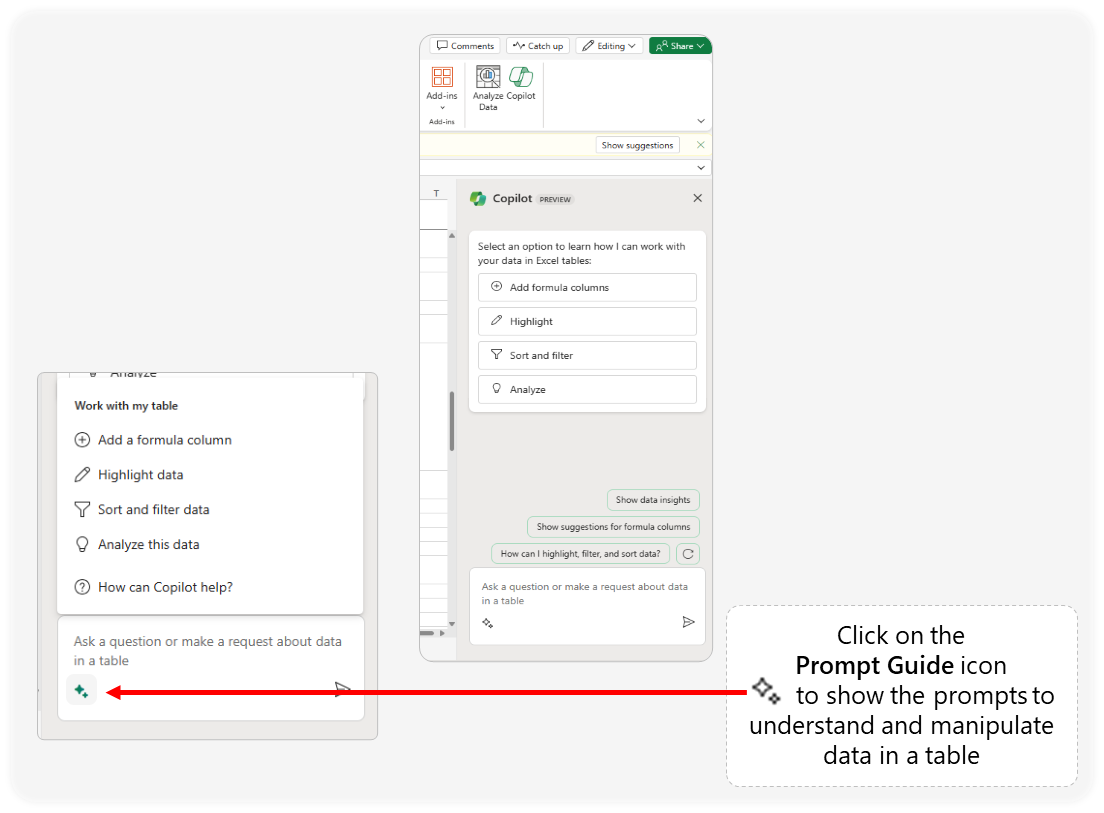Choose 'Sort and filter data' from prompt menu

tap(153, 510)
